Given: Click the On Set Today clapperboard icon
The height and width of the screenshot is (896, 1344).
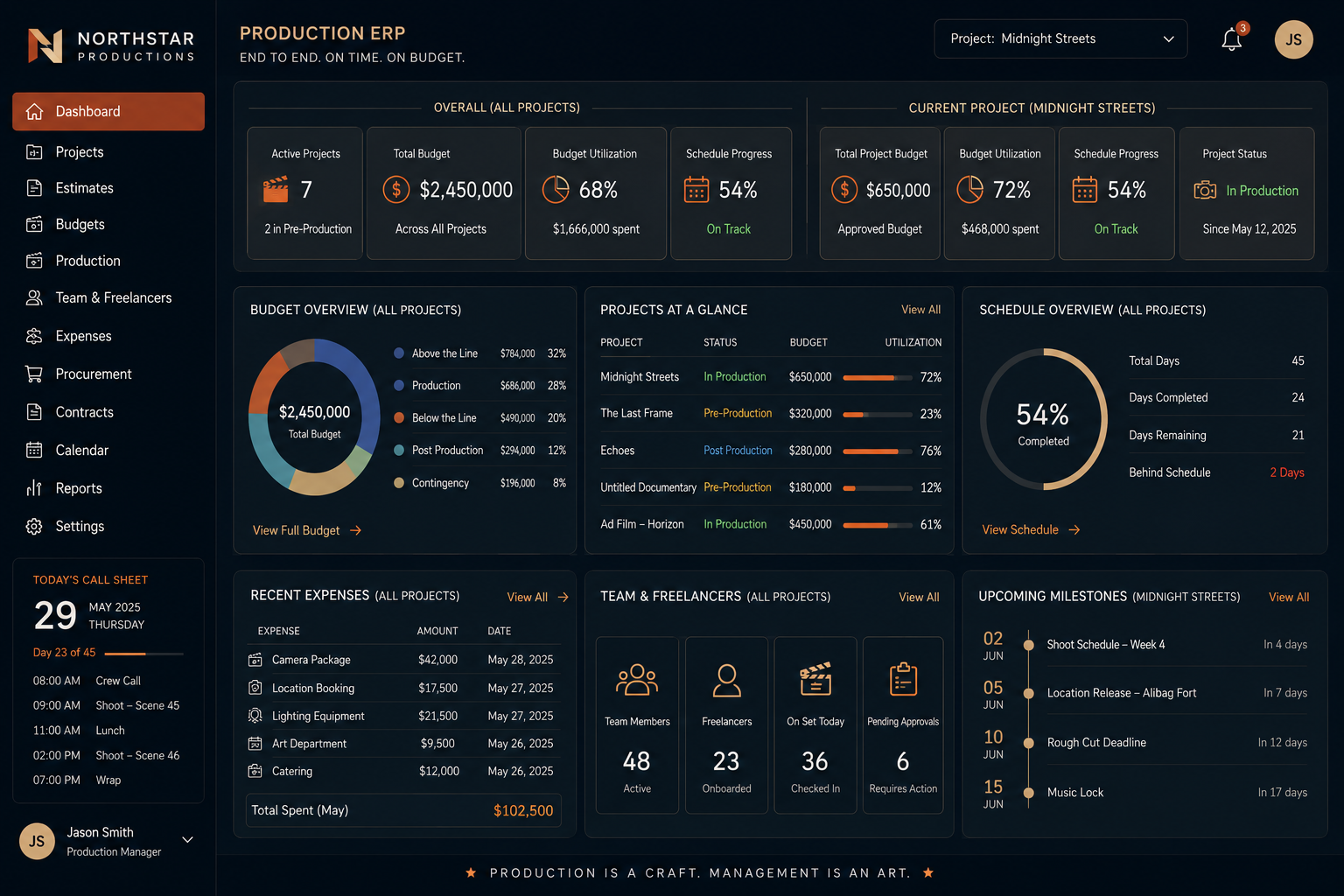Looking at the screenshot, I should point(815,679).
